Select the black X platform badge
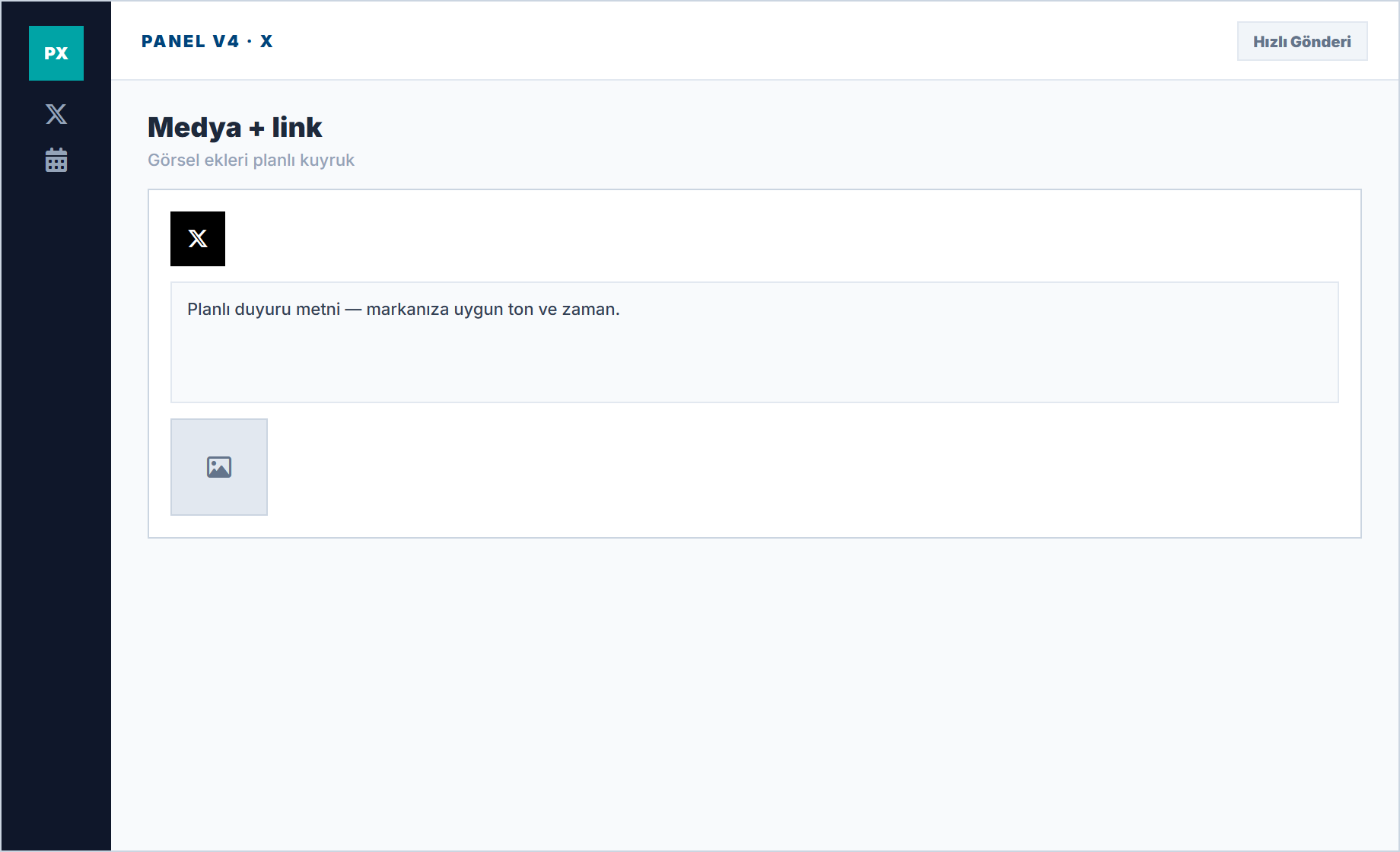This screenshot has height=852, width=1400. (198, 239)
